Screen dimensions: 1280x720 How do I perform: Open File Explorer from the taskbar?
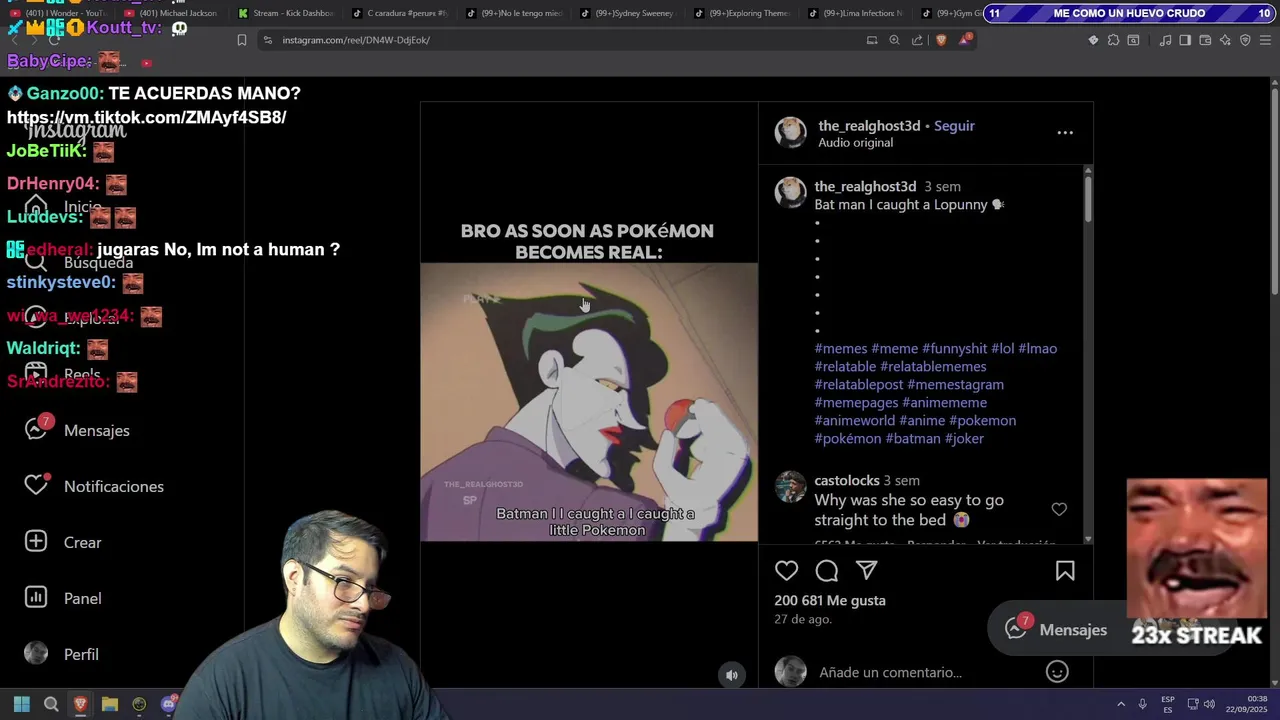point(110,704)
